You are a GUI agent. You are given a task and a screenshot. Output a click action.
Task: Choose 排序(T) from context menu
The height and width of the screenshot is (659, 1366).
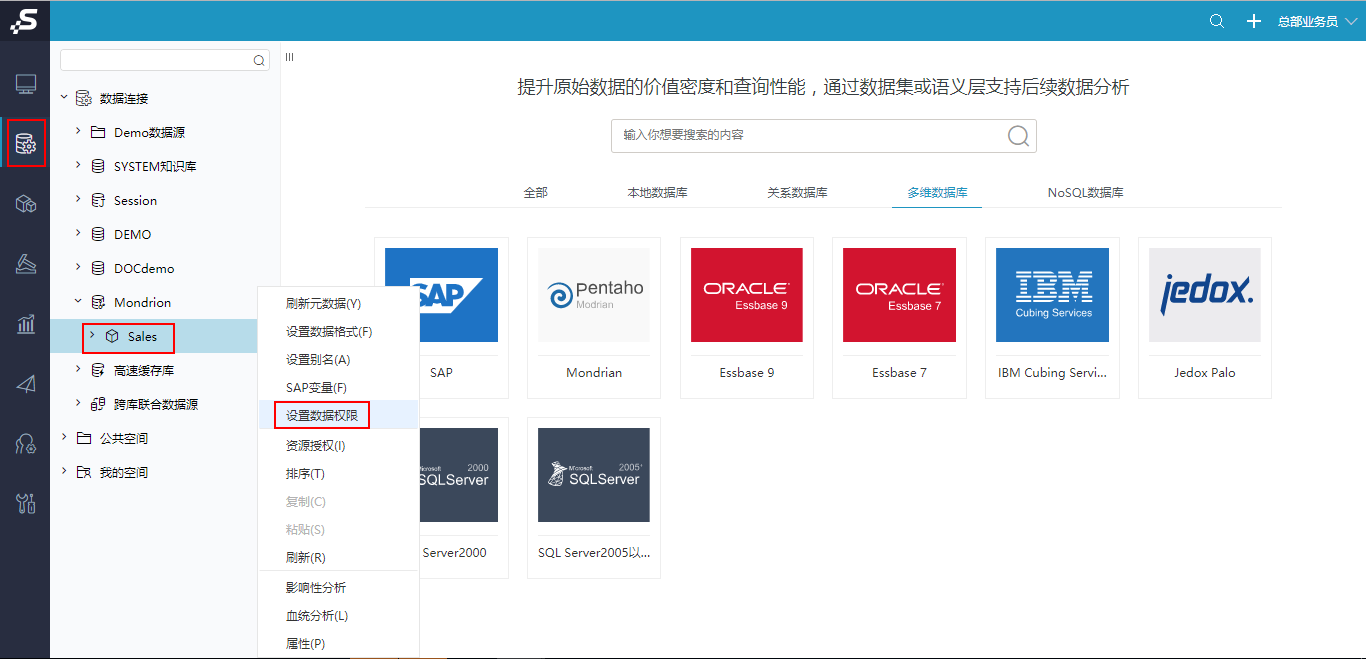[338, 473]
